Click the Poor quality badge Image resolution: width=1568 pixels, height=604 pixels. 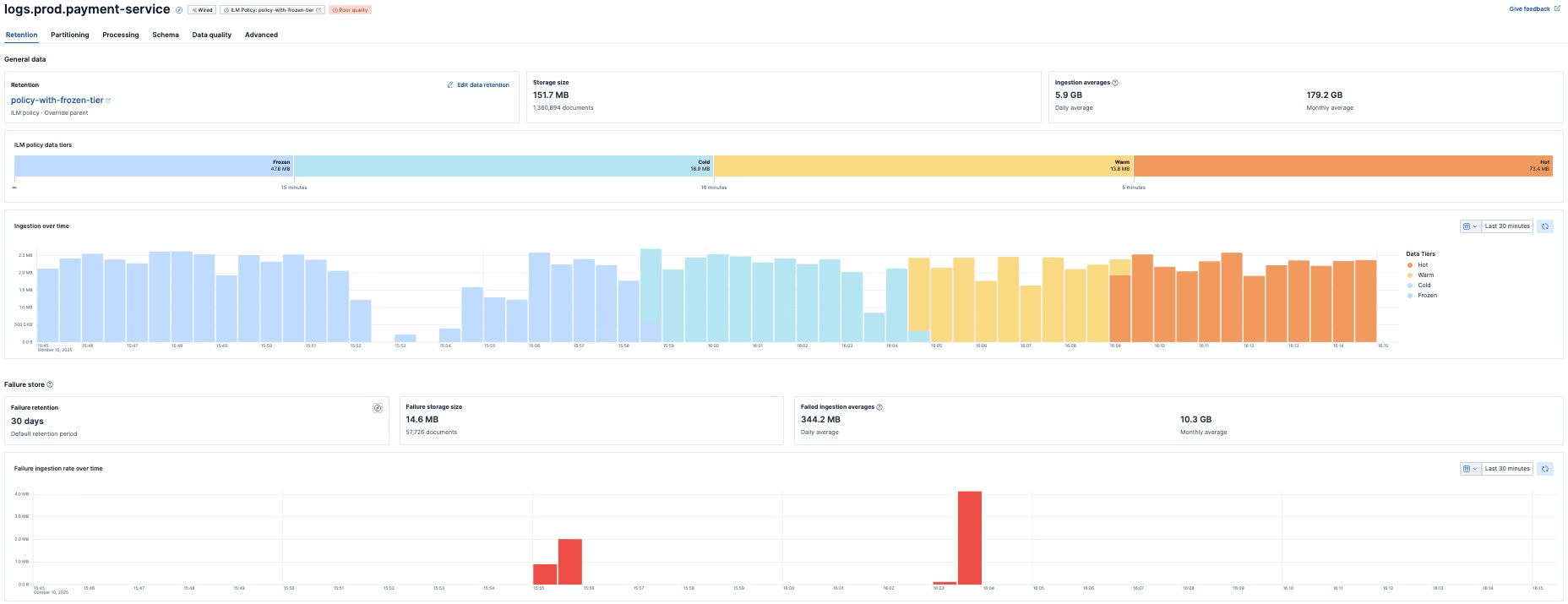pyautogui.click(x=350, y=10)
